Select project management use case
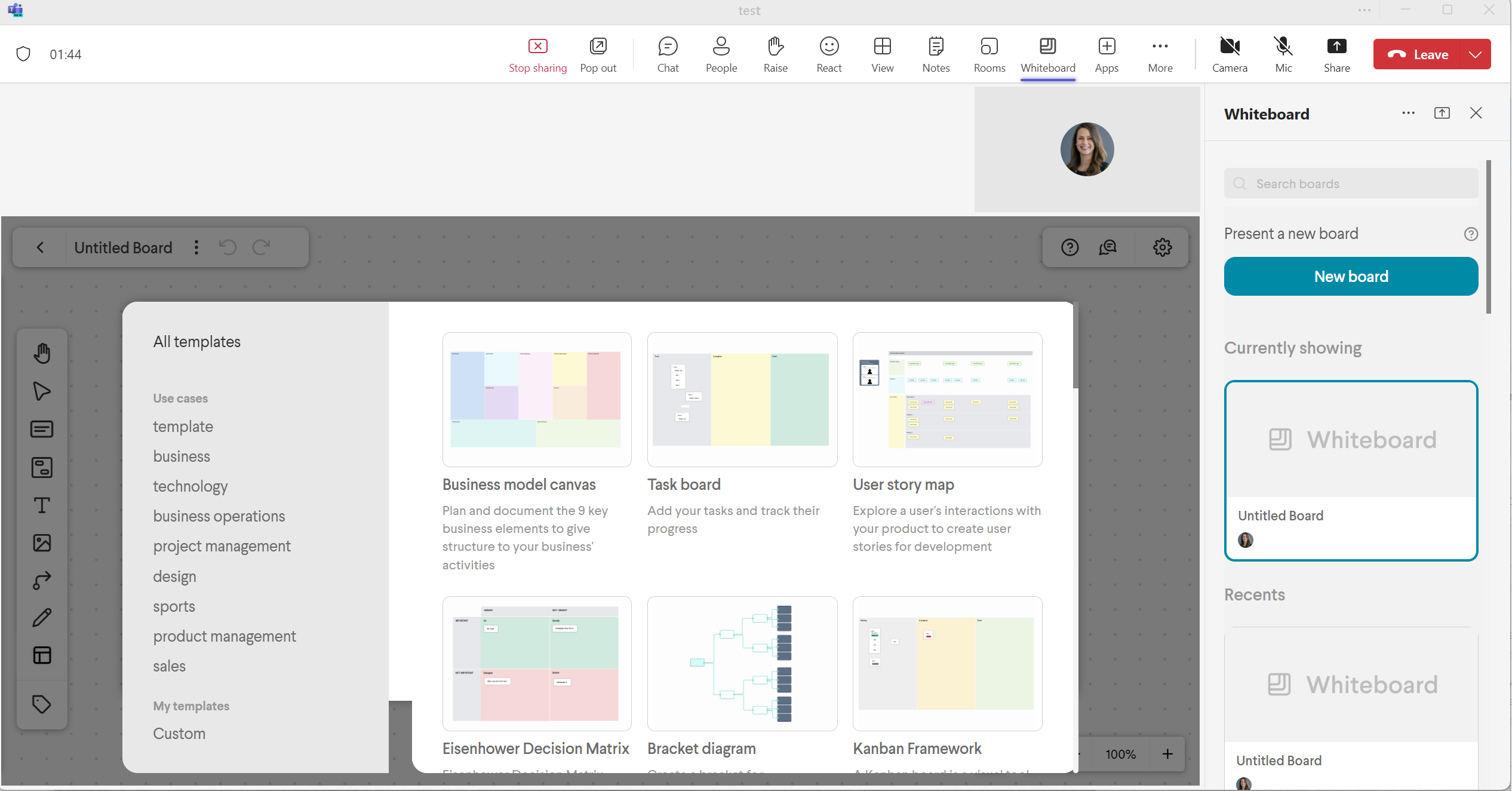Image resolution: width=1512 pixels, height=791 pixels. pyautogui.click(x=222, y=546)
